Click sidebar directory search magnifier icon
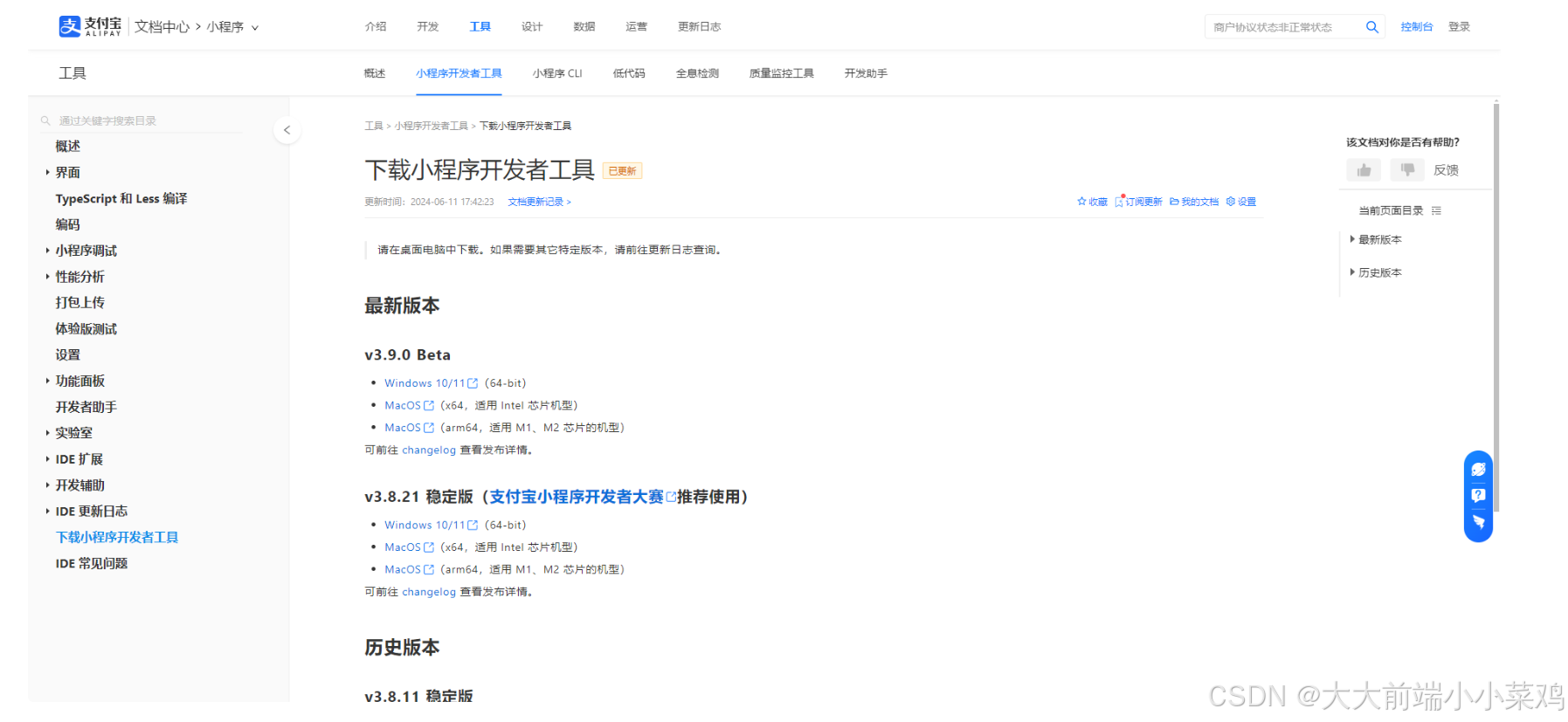 pos(45,120)
